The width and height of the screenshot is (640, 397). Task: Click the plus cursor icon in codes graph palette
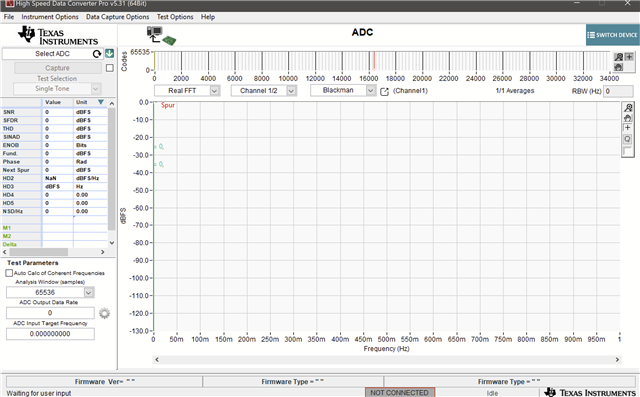[x=629, y=57]
